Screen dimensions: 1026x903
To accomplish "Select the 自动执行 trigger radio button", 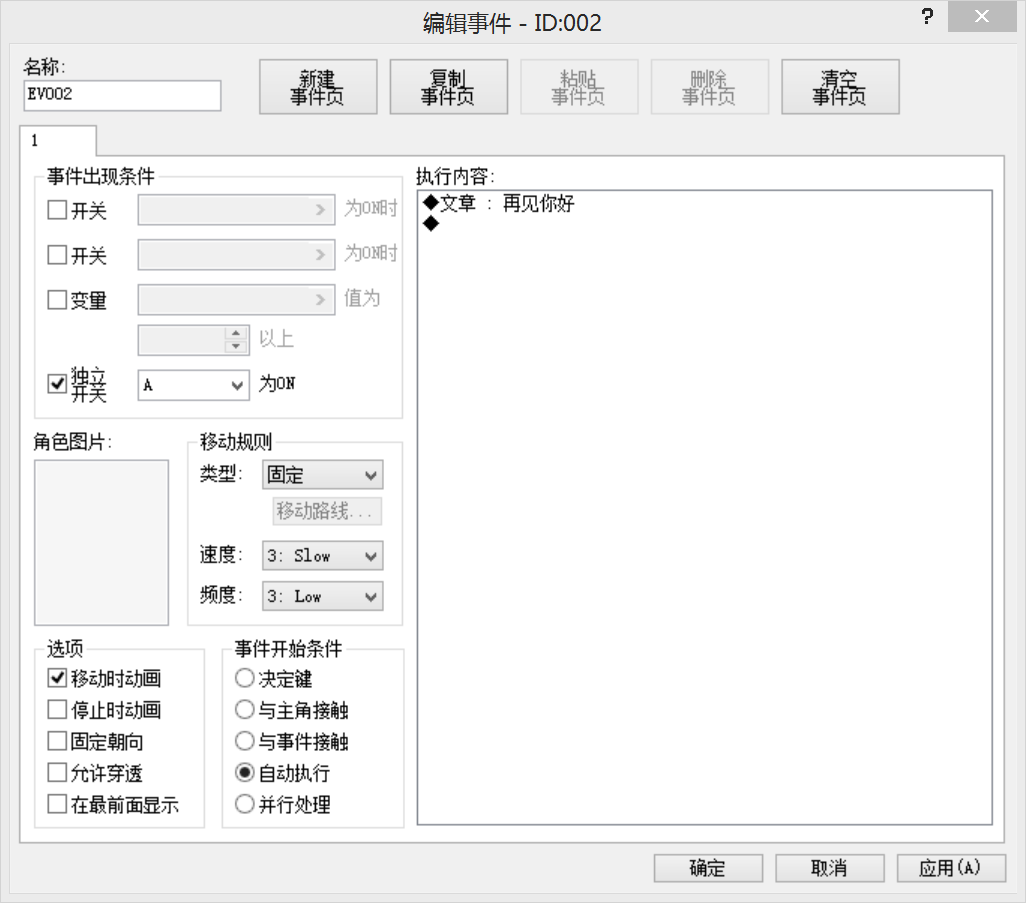I will [x=245, y=773].
